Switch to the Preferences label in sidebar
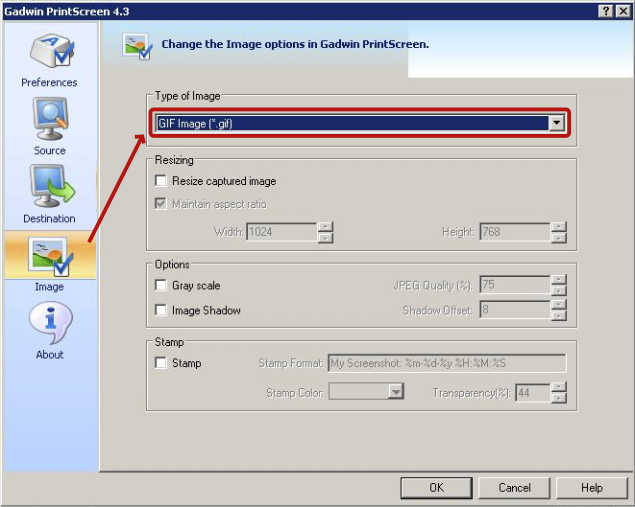 (x=49, y=83)
